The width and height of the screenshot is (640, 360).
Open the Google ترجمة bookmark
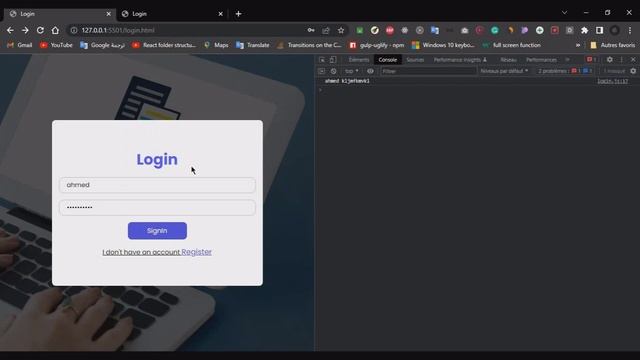(x=102, y=45)
